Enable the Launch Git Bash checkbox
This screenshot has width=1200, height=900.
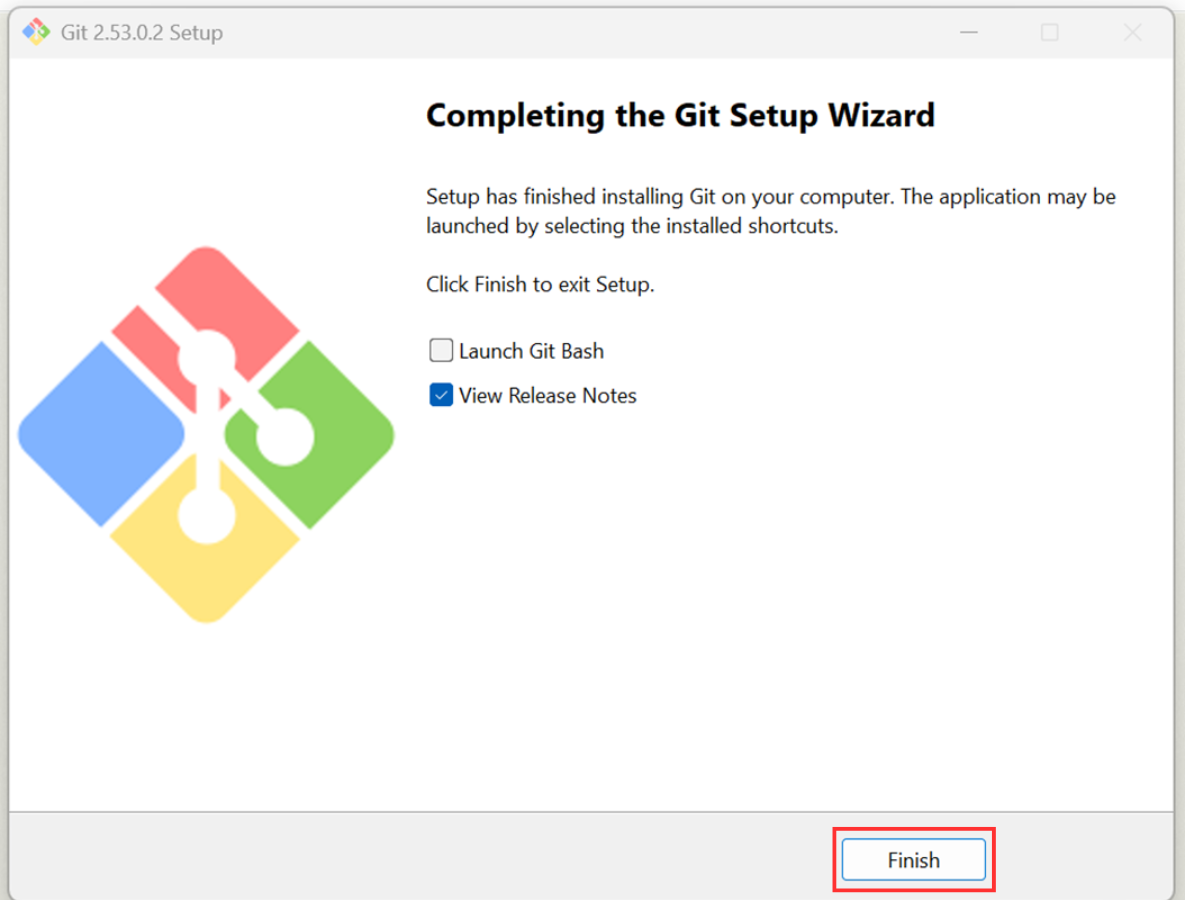coord(441,351)
